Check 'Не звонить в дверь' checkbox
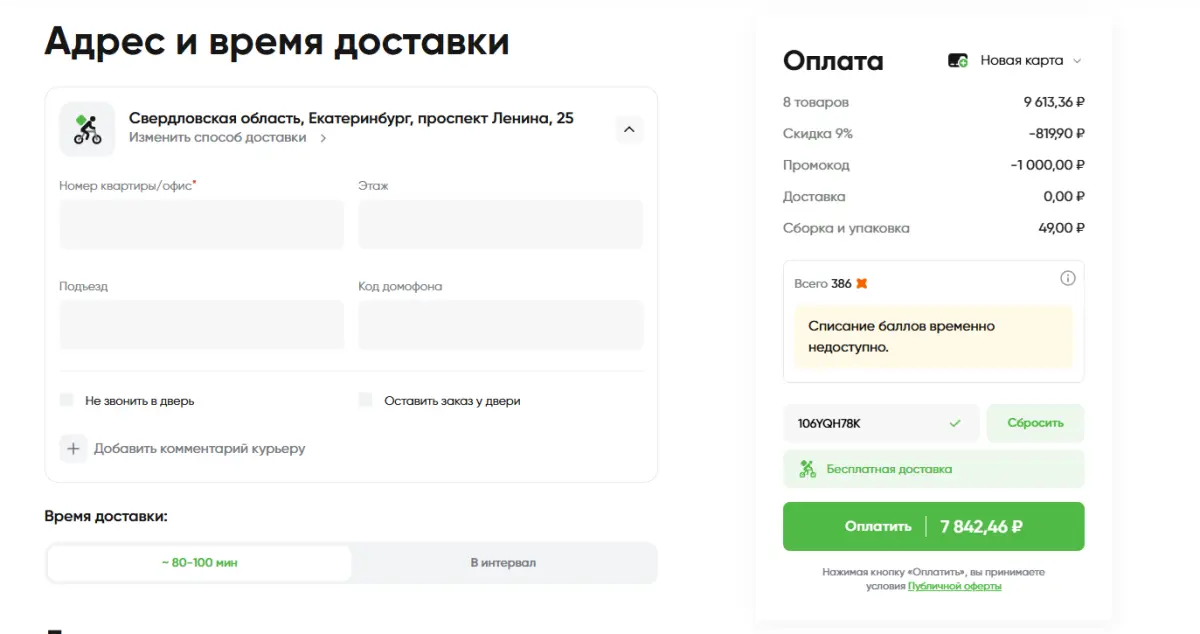This screenshot has width=1200, height=634. tap(67, 400)
